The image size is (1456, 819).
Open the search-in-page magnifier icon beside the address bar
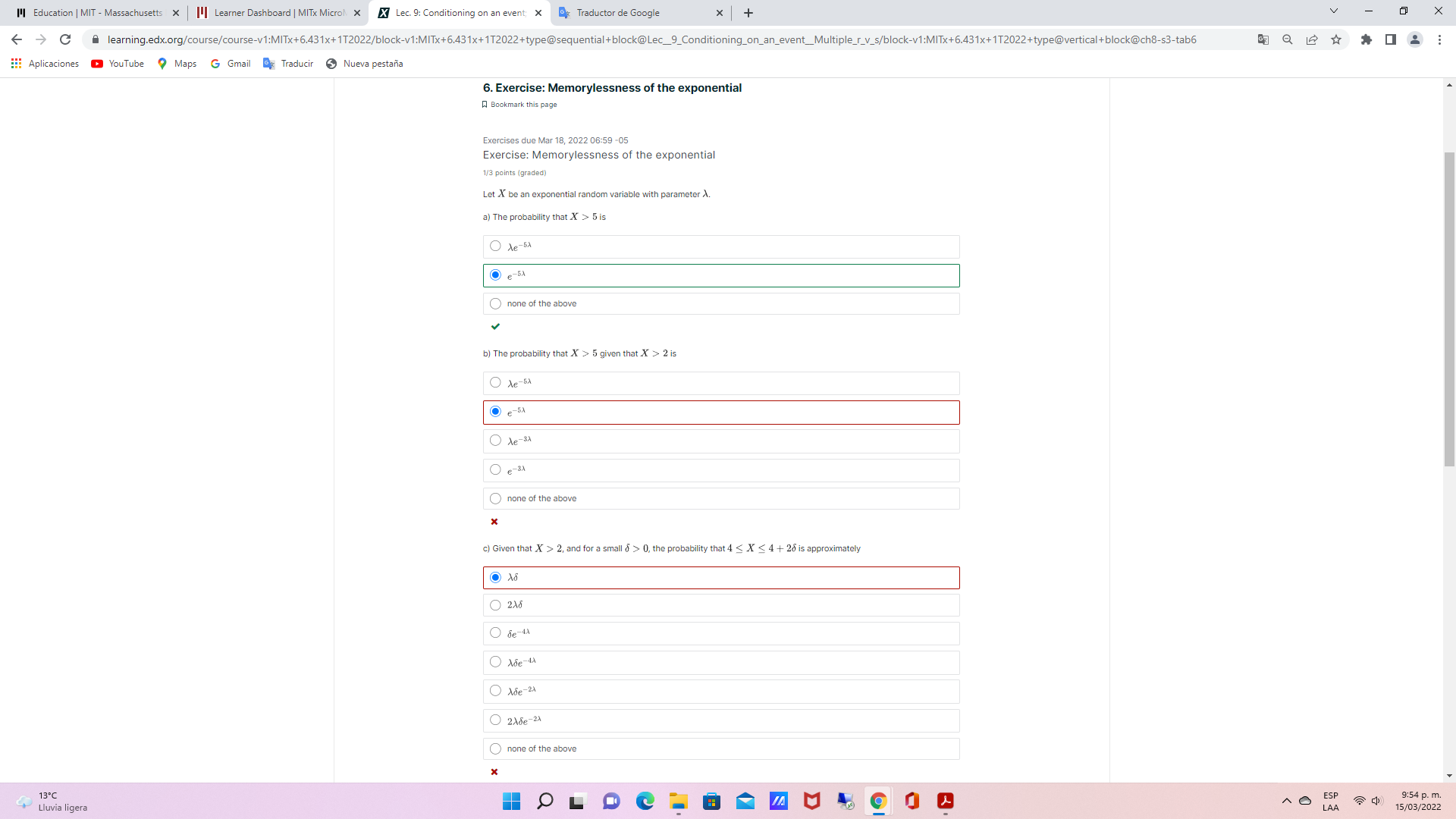1287,39
